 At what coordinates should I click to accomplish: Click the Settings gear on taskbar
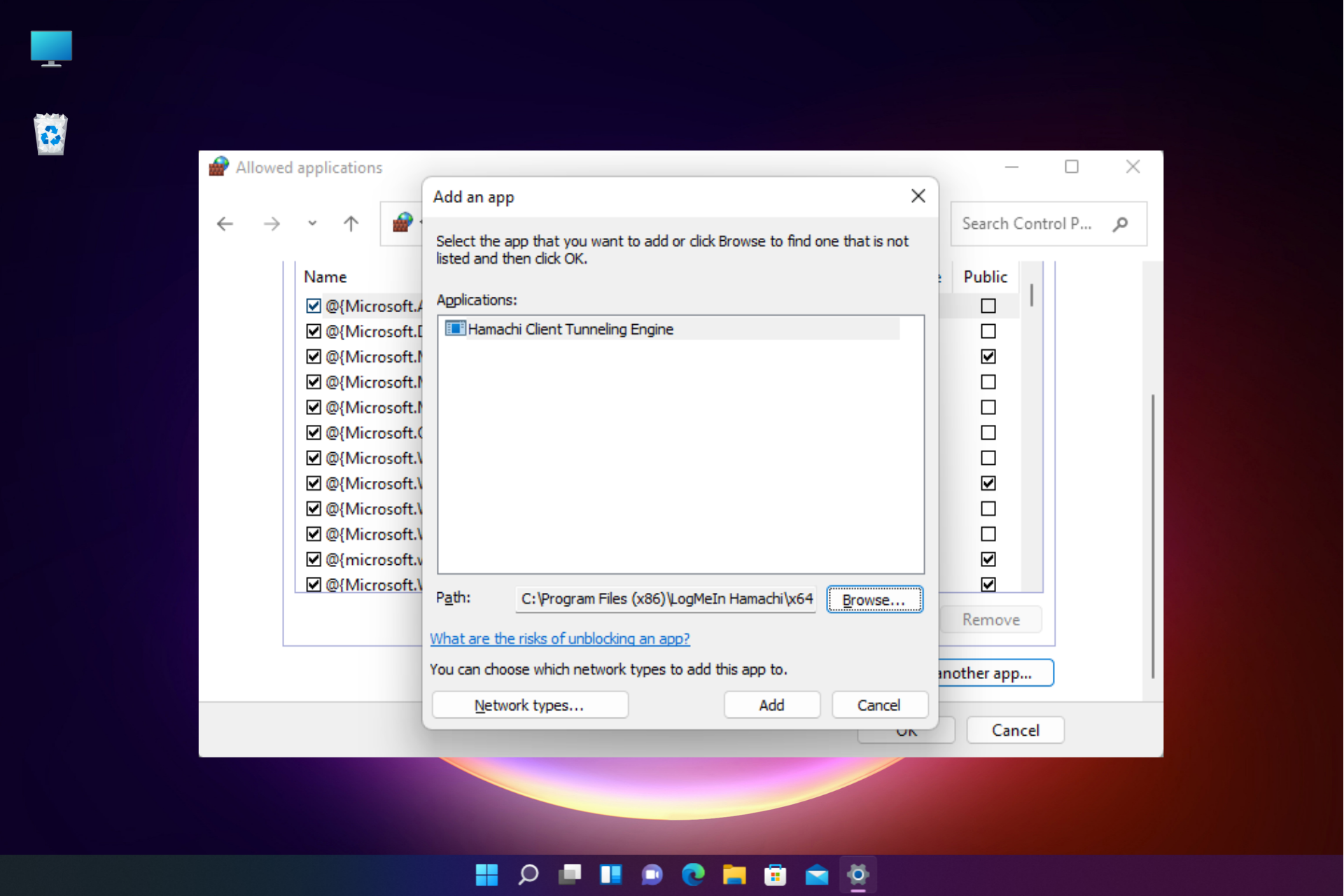point(858,874)
